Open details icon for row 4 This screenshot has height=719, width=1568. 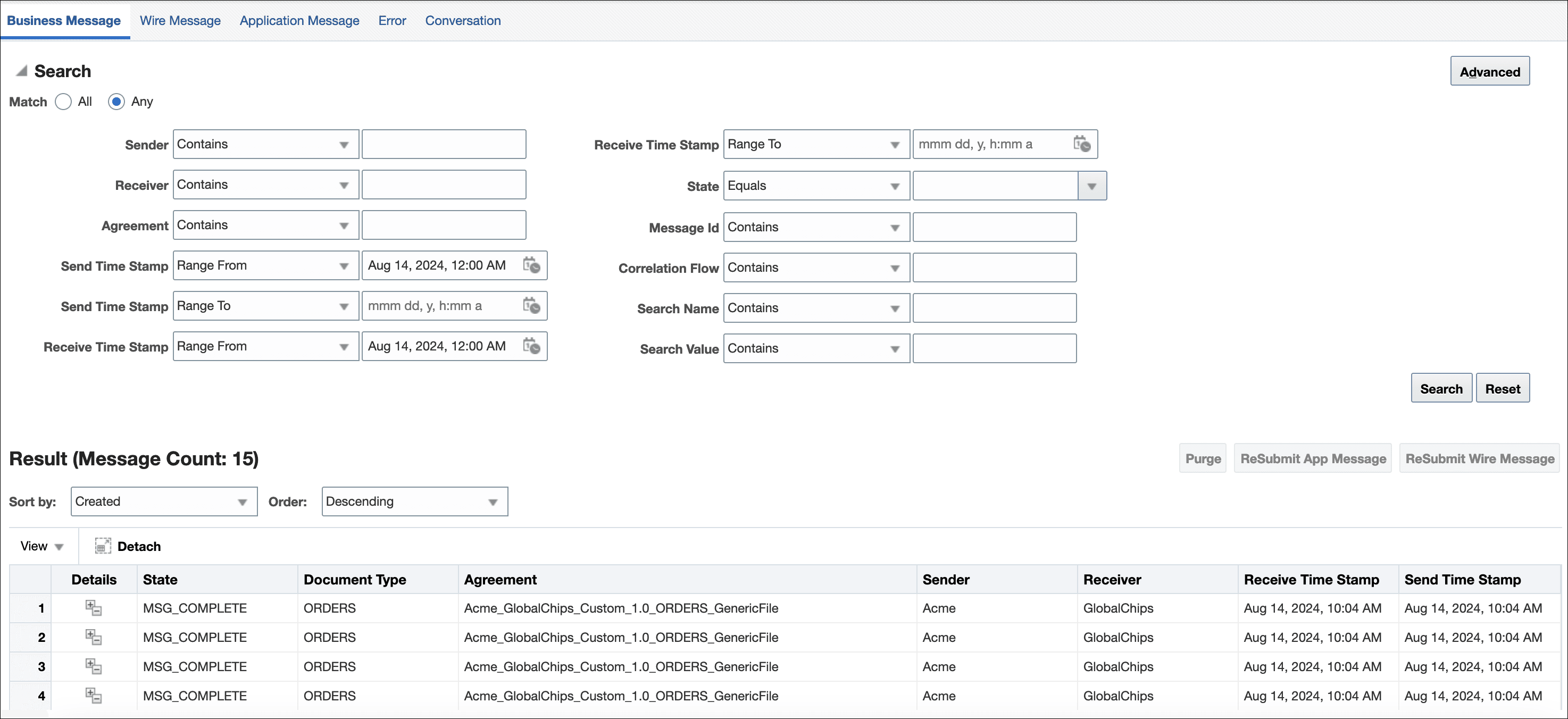click(93, 695)
